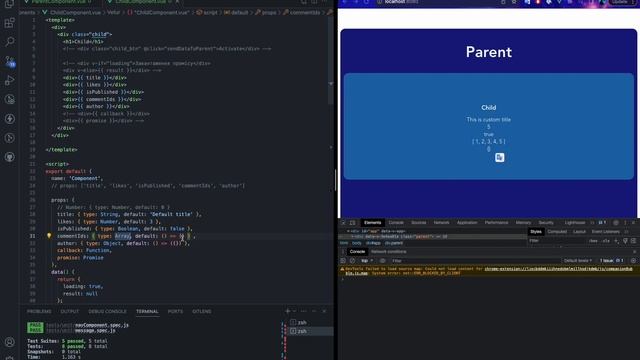Viewport: 640px width, 360px height.
Task: Click the 'Array' type on line 31
Action: coord(122,236)
